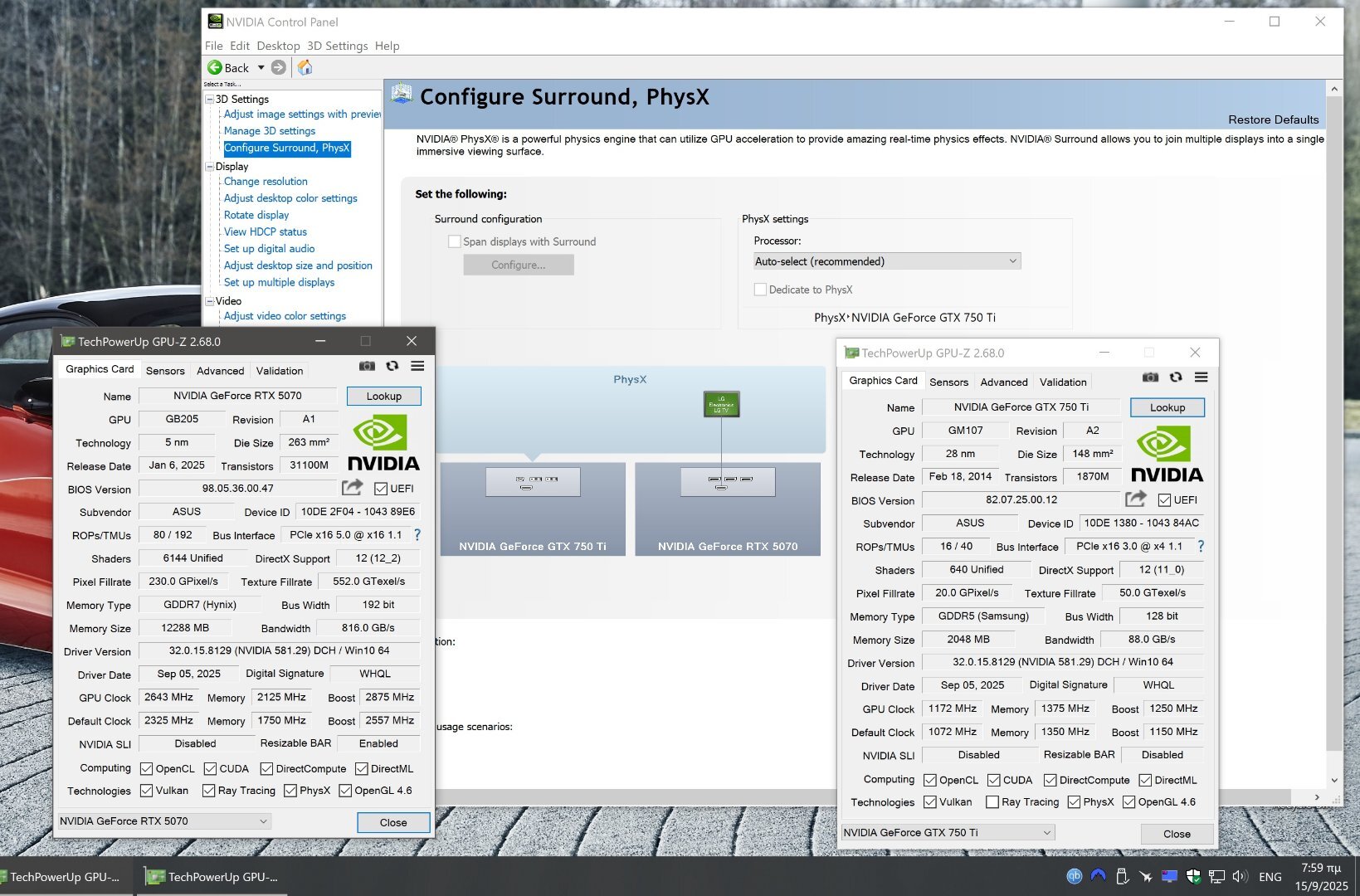
Task: Click Close button in GTX 750 Ti GPU-Z
Action: point(1177,835)
